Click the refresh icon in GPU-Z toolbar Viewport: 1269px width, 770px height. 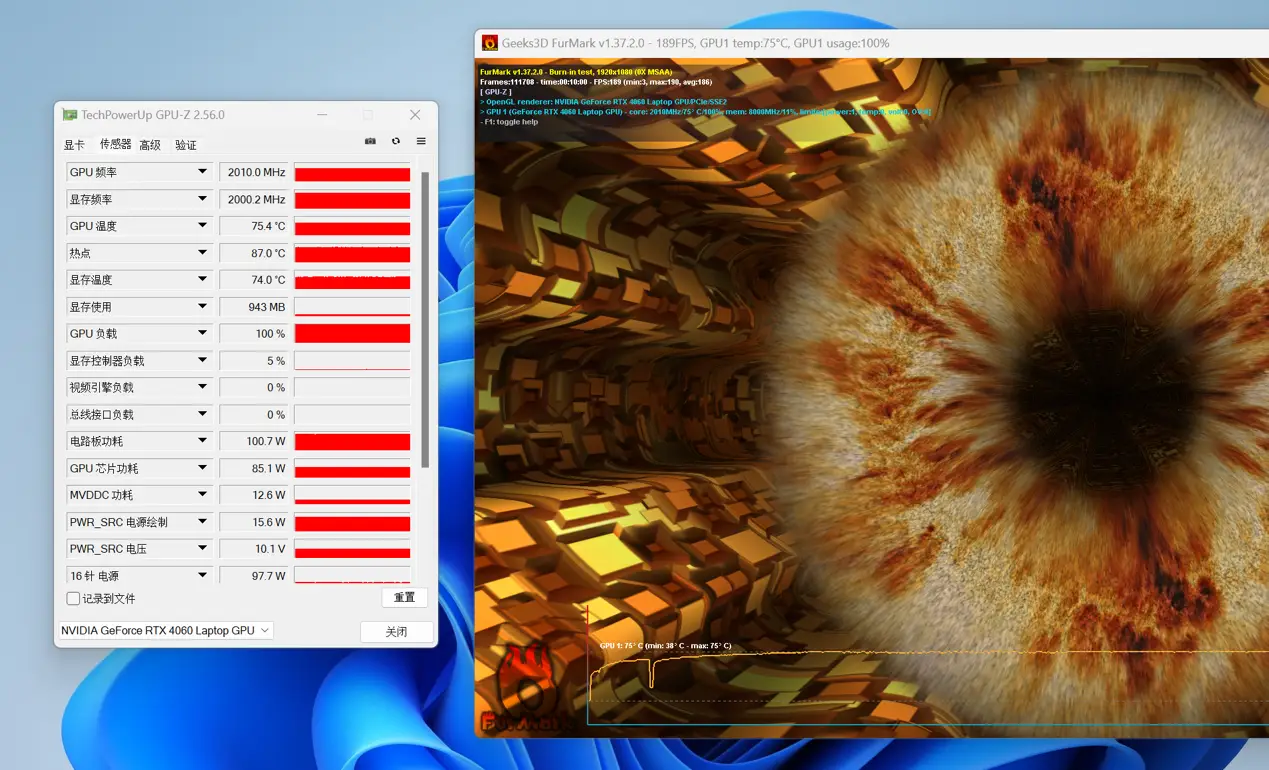(396, 142)
